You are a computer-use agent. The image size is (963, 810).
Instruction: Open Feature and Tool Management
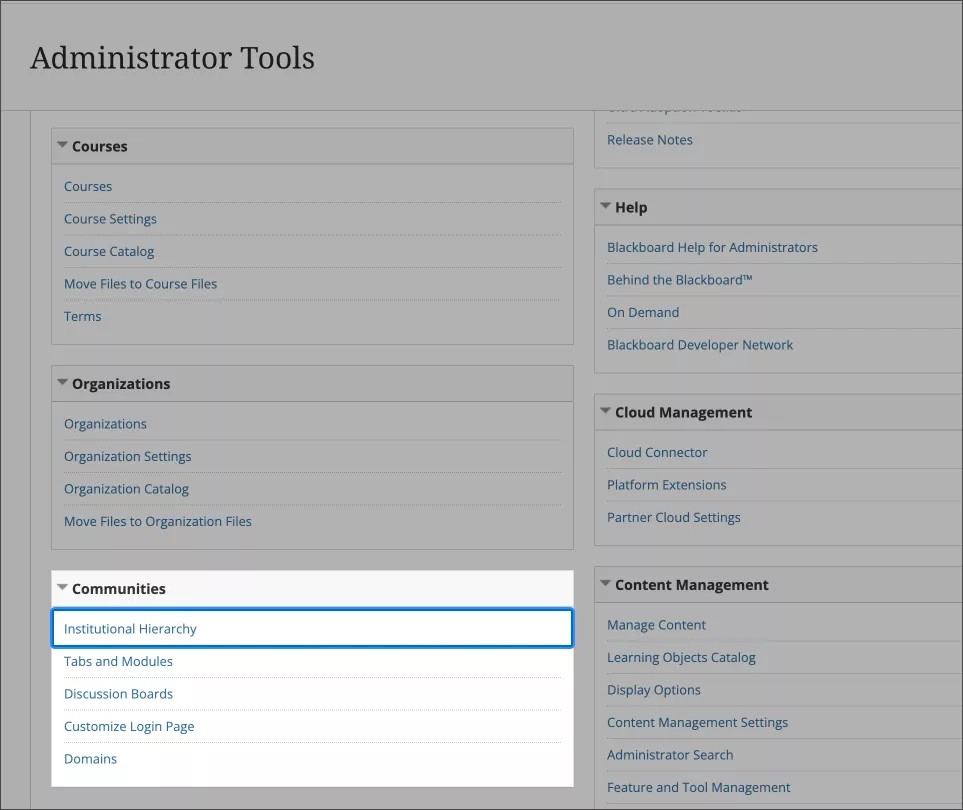[x=698, y=787]
